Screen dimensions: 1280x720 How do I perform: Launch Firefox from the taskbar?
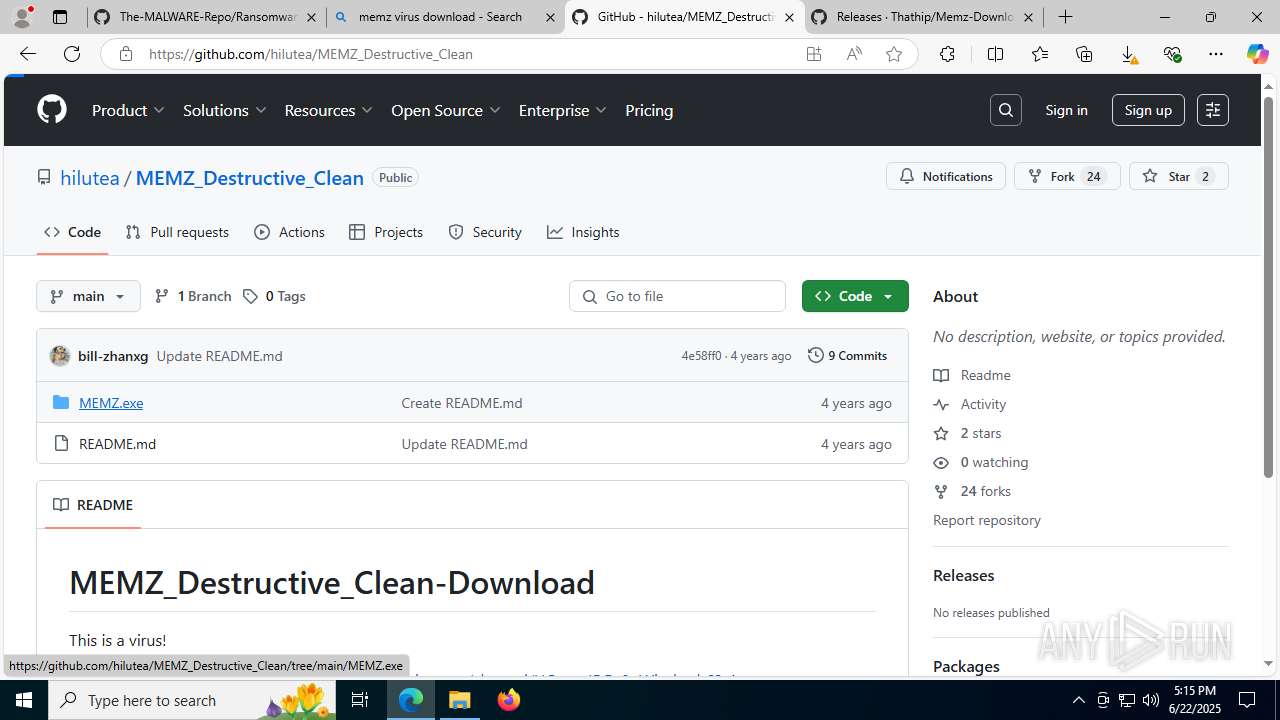509,700
